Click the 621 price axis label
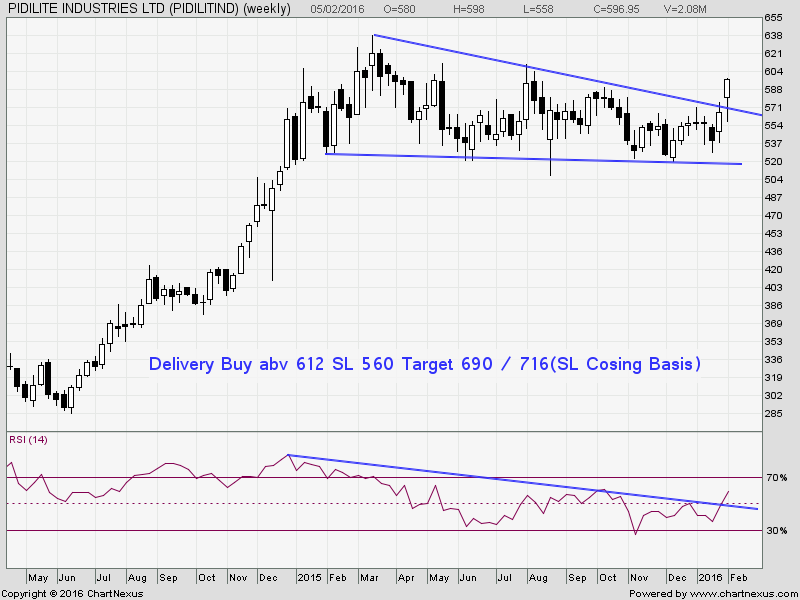The width and height of the screenshot is (800, 600). 773,54
